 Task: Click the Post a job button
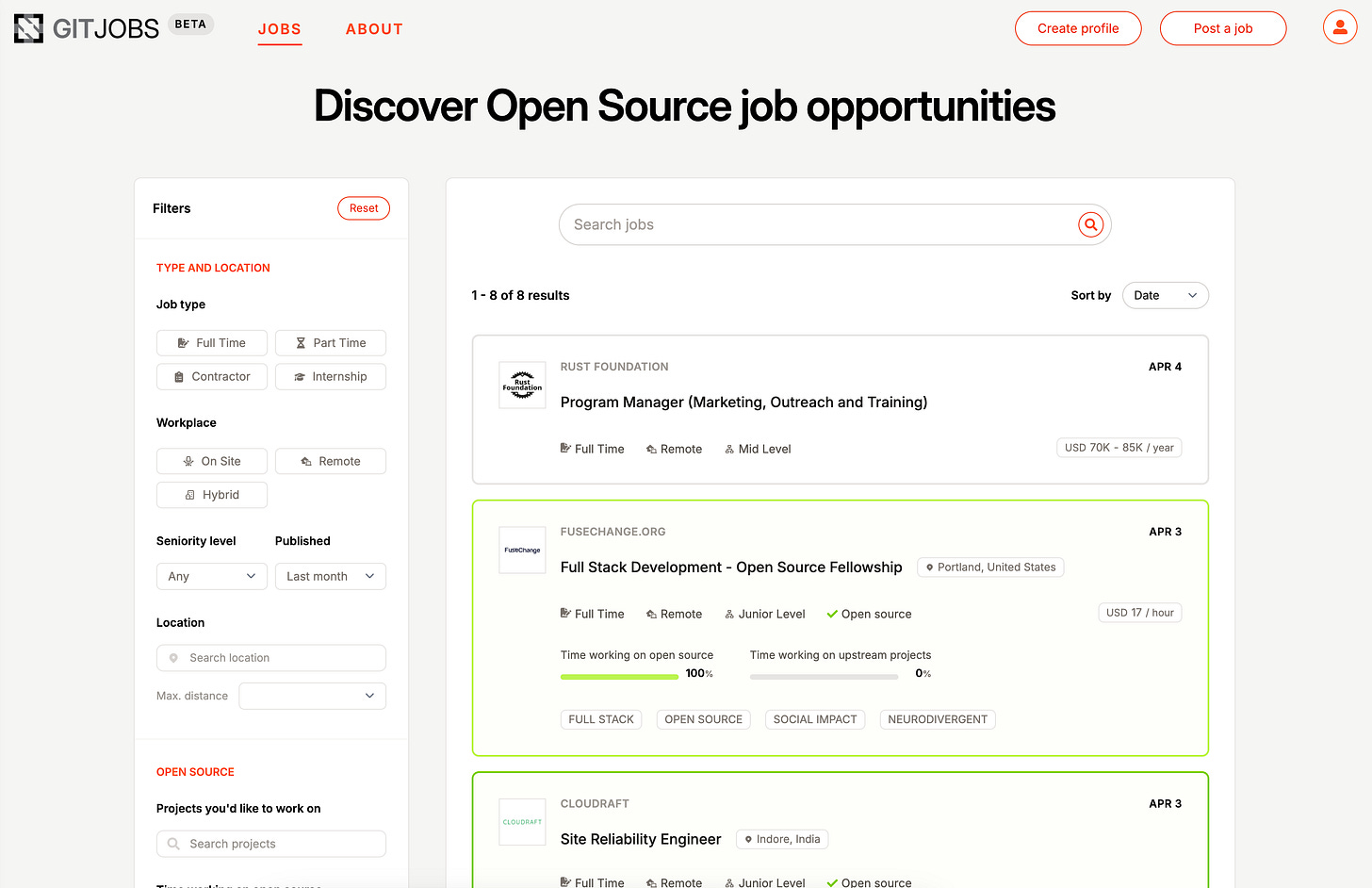1223,28
